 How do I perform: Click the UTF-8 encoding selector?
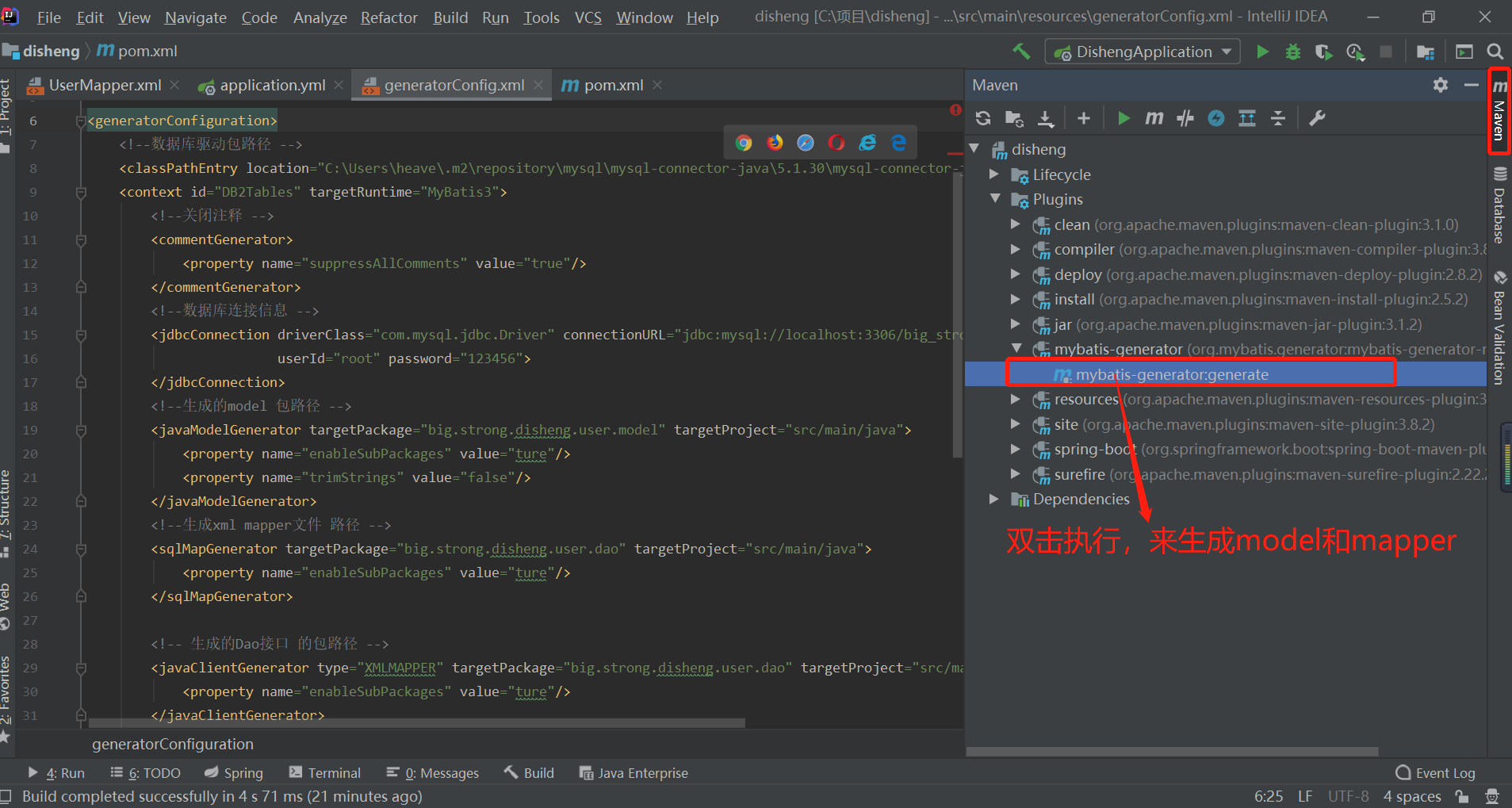point(1348,796)
